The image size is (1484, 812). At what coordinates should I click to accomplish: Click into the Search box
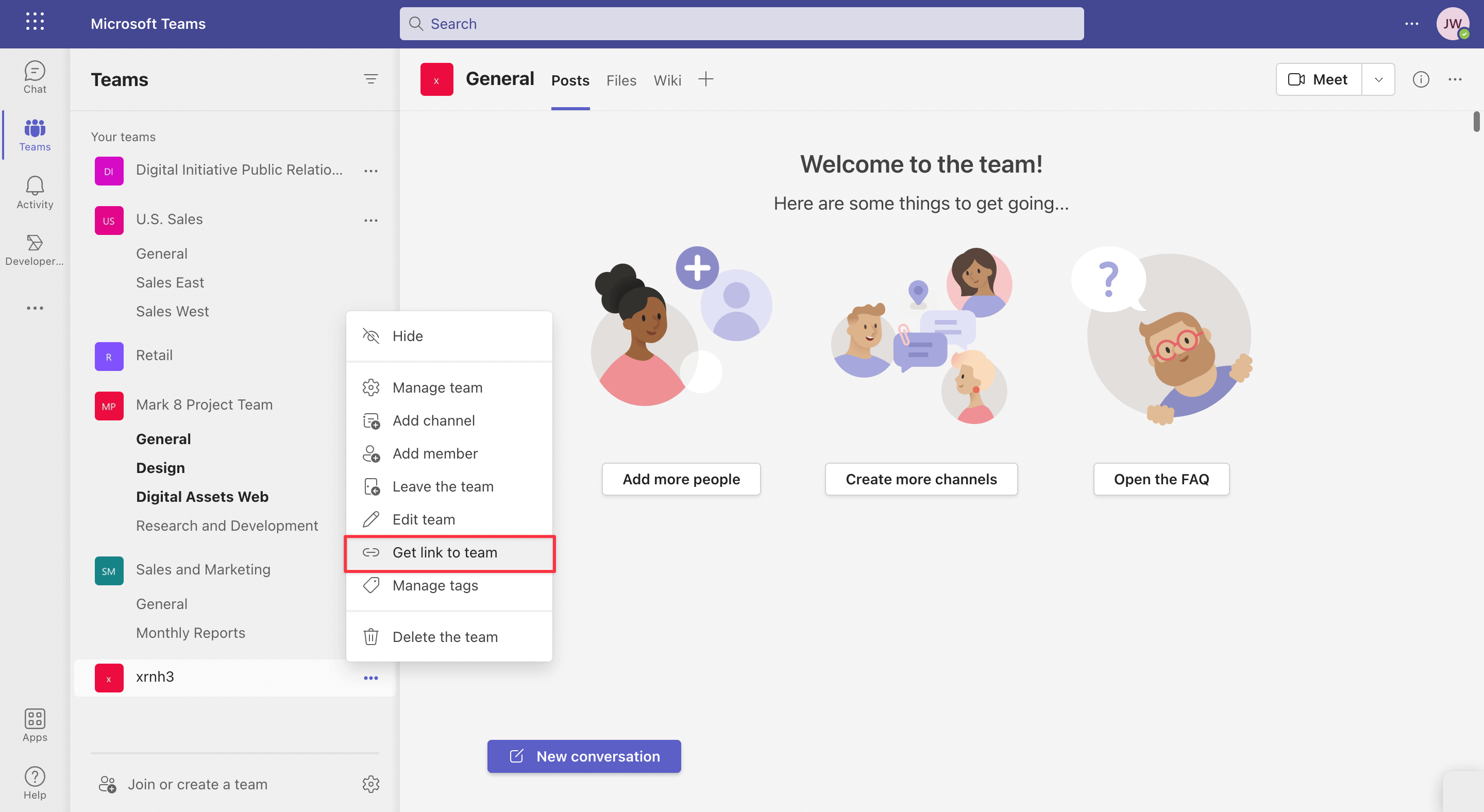pos(741,24)
